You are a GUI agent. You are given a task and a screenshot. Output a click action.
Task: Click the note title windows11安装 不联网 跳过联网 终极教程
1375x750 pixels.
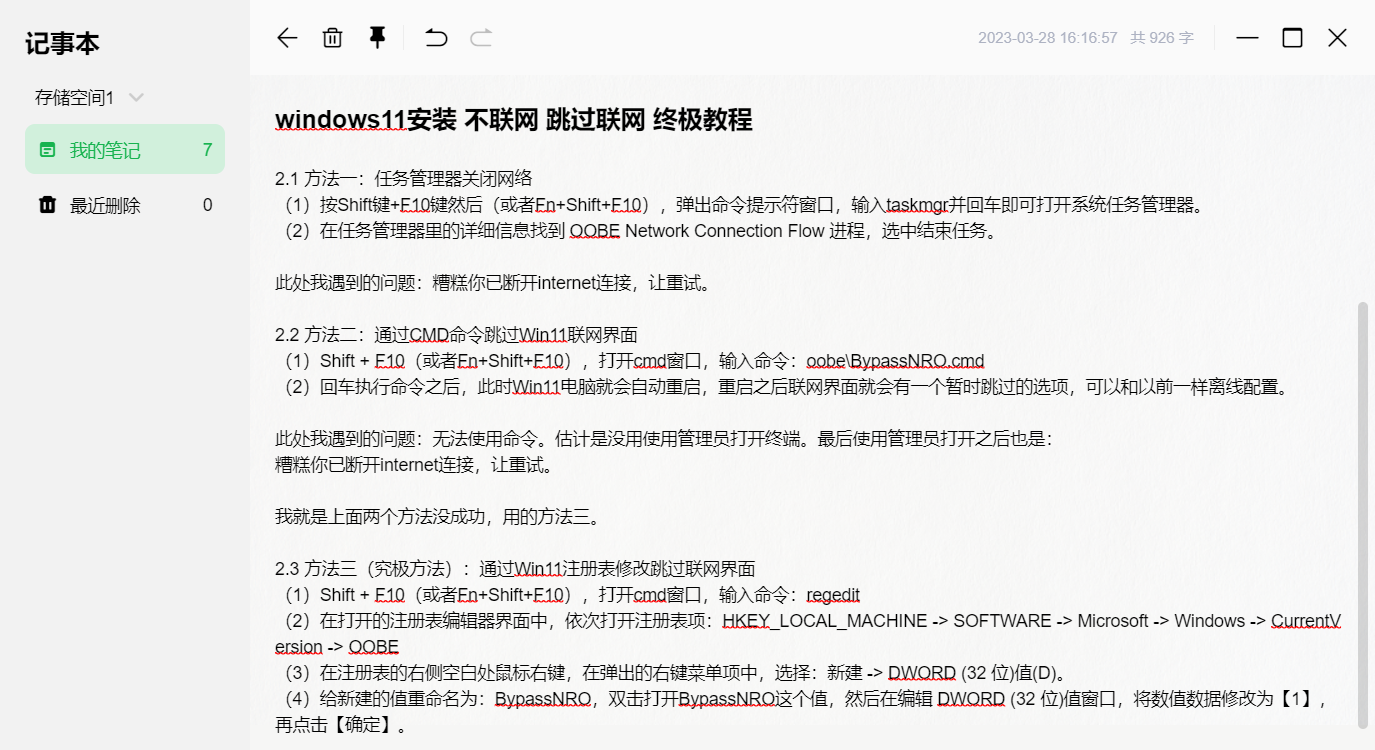pos(513,120)
